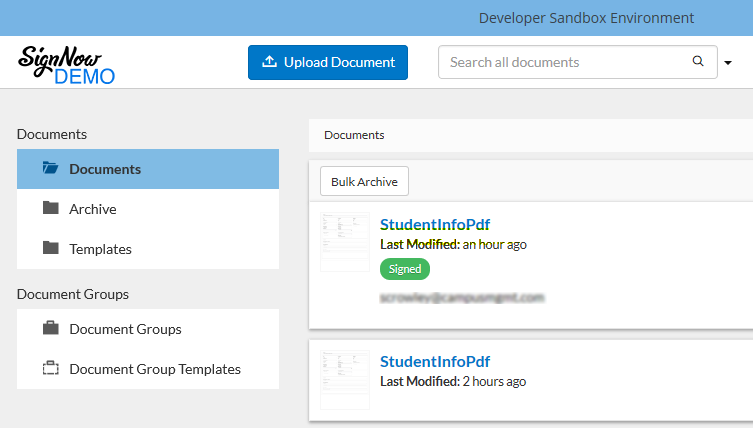The image size is (753, 428).
Task: Open Document Groups in the sidebar
Action: pyautogui.click(x=125, y=329)
